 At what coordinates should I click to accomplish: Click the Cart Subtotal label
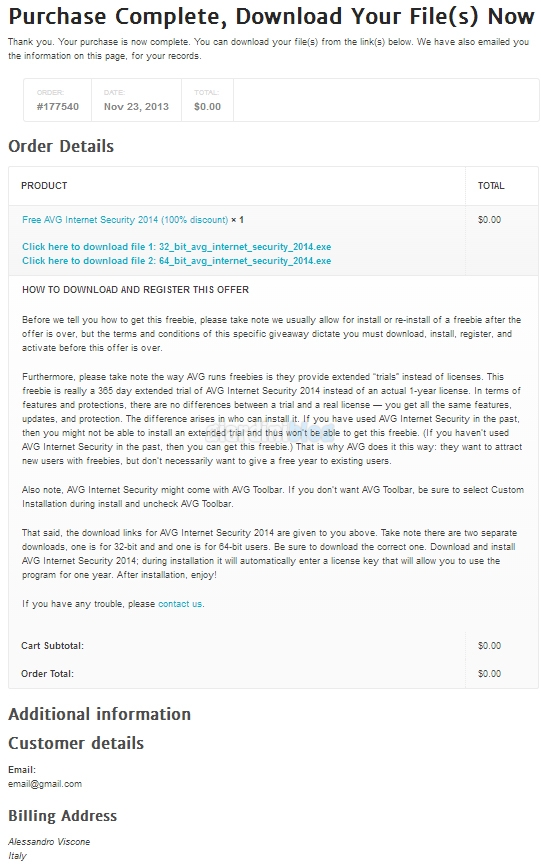(x=52, y=646)
